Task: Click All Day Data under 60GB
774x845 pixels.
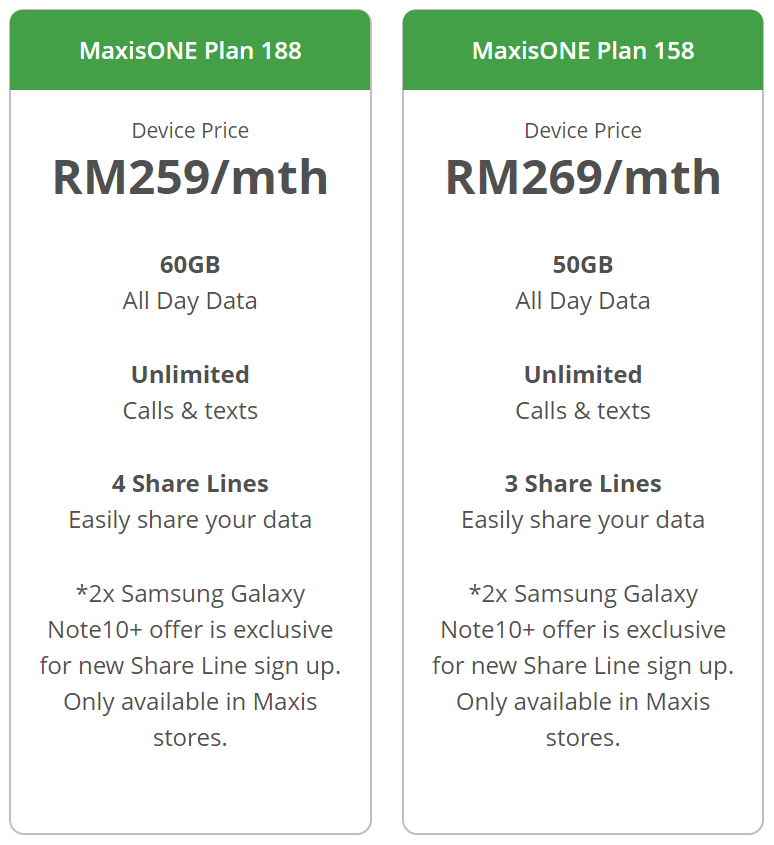Action: point(190,301)
